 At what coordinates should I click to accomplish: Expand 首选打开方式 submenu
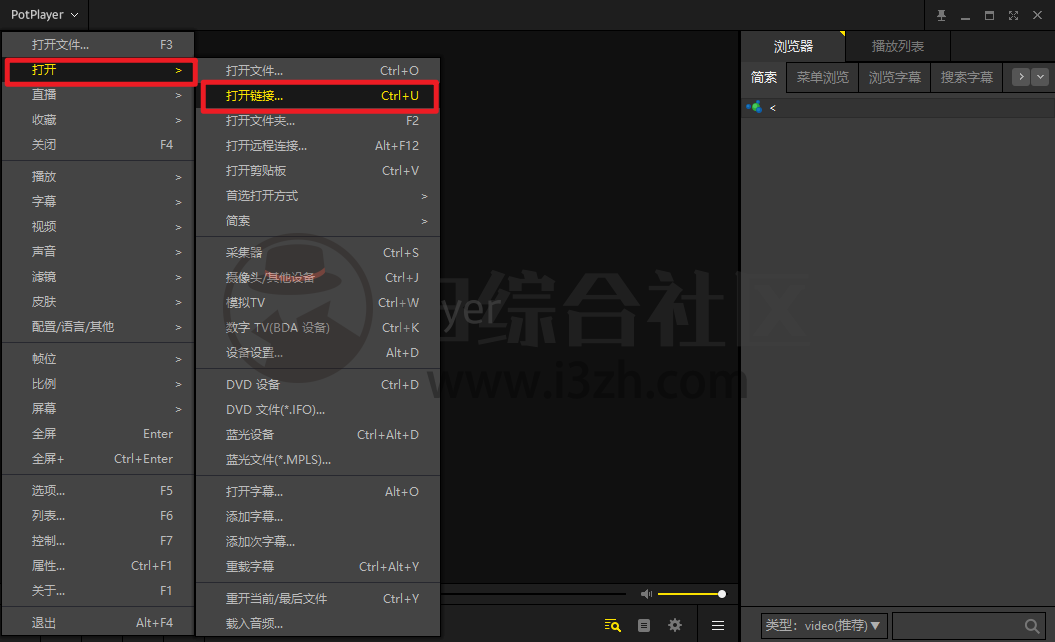pos(318,196)
